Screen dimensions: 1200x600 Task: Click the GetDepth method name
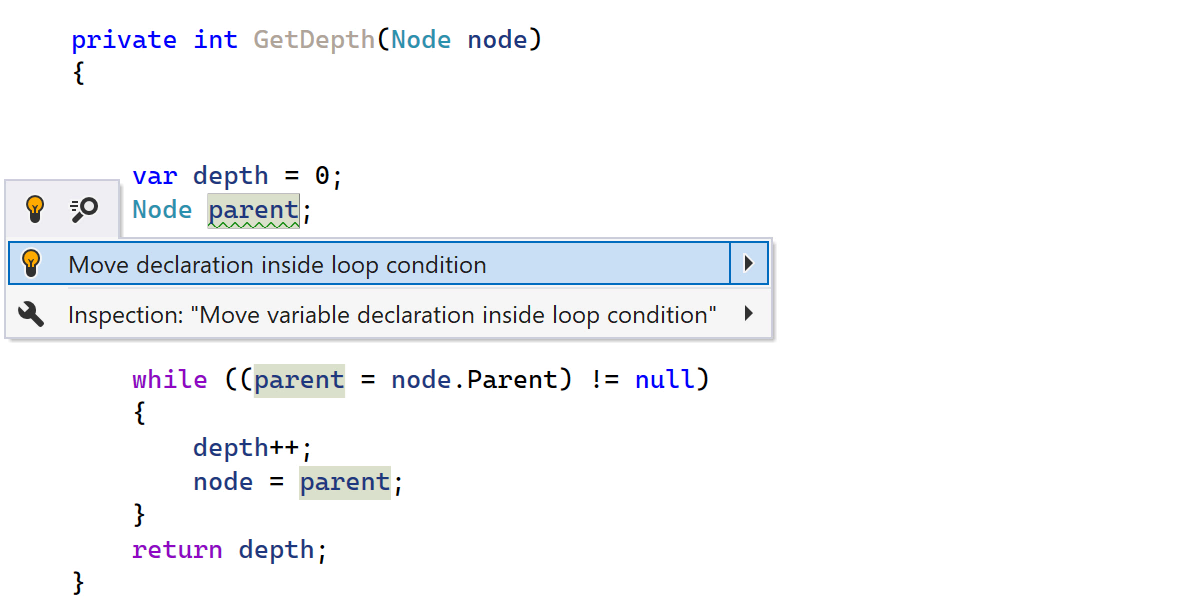314,40
